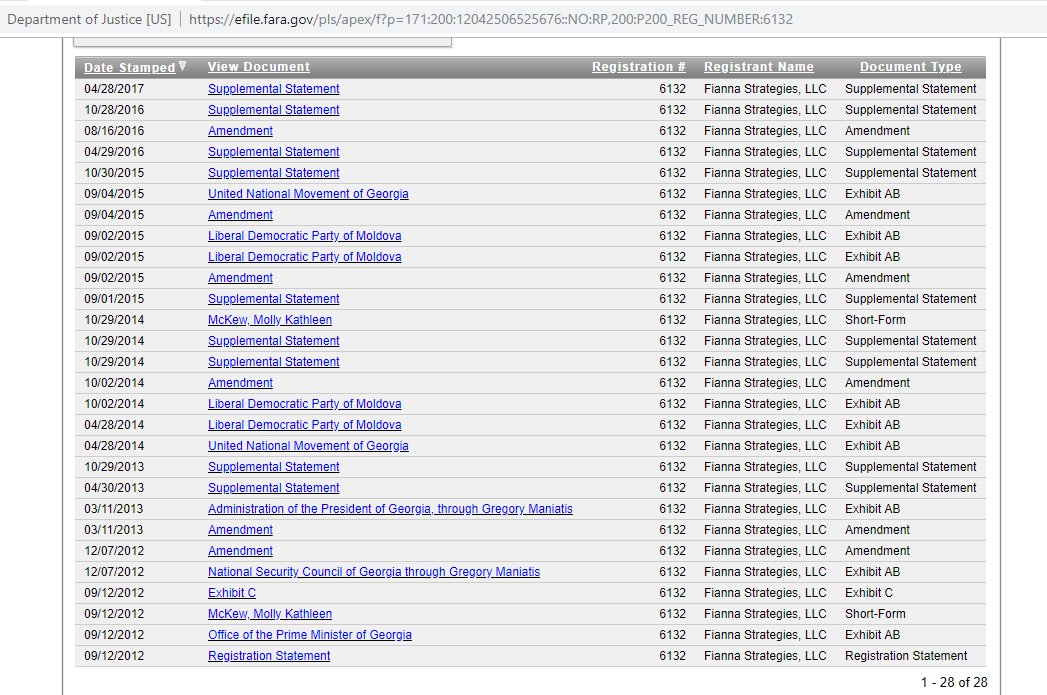
Task: Select the Exhibit C document type cell
Action: [x=869, y=593]
